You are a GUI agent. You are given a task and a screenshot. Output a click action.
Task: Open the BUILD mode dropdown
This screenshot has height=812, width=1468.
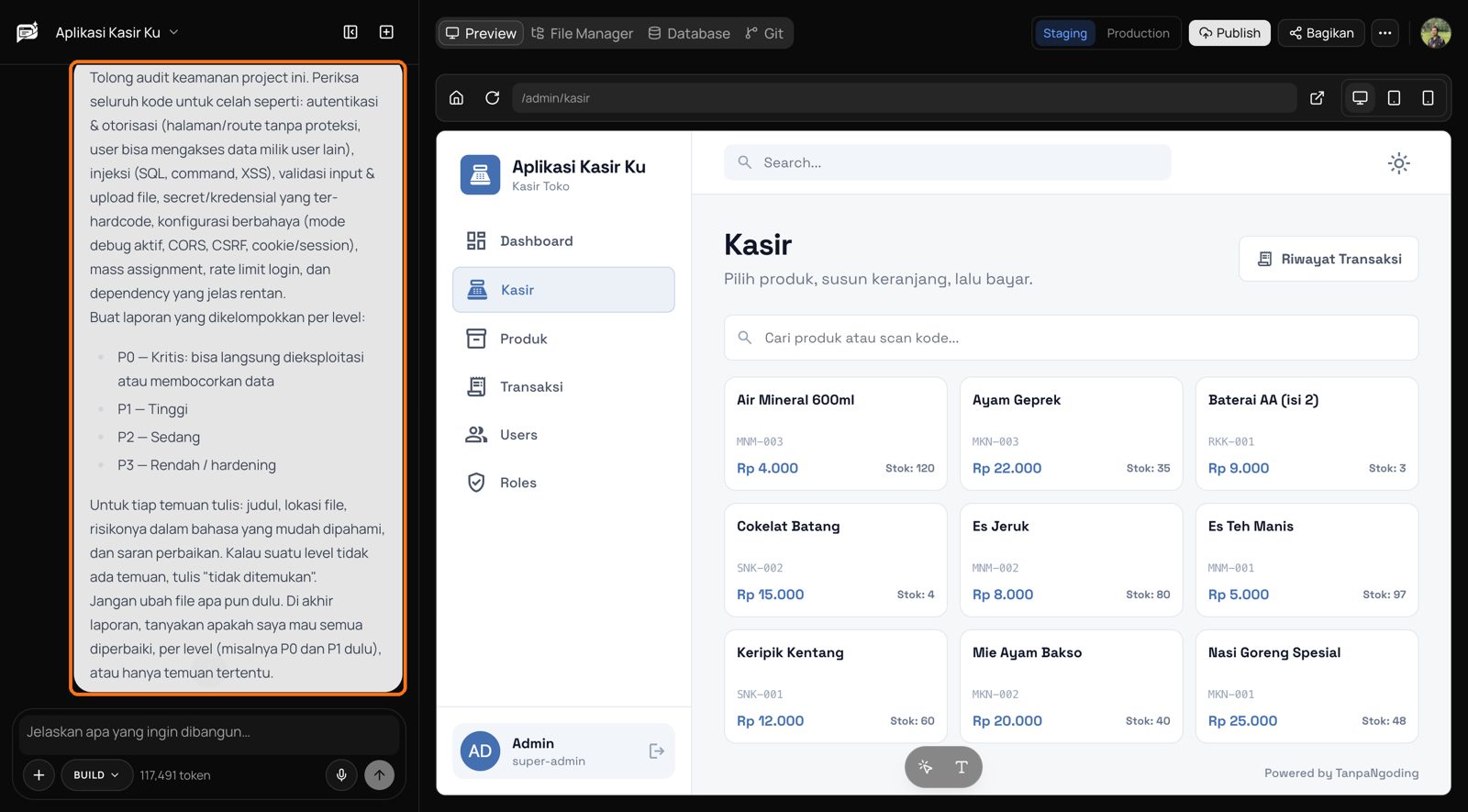pos(96,775)
